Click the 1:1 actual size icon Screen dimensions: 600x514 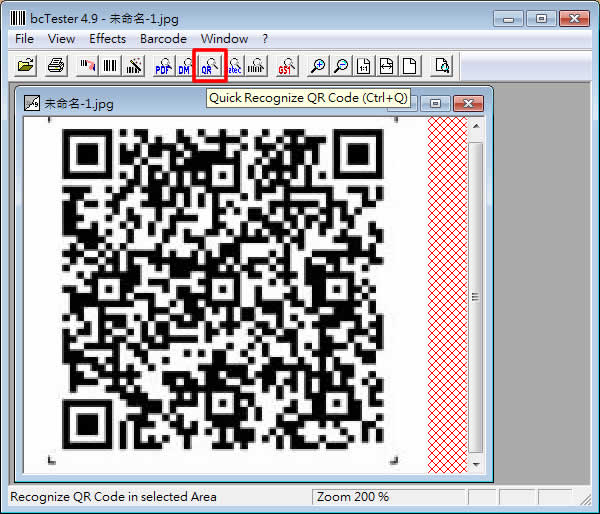point(364,66)
